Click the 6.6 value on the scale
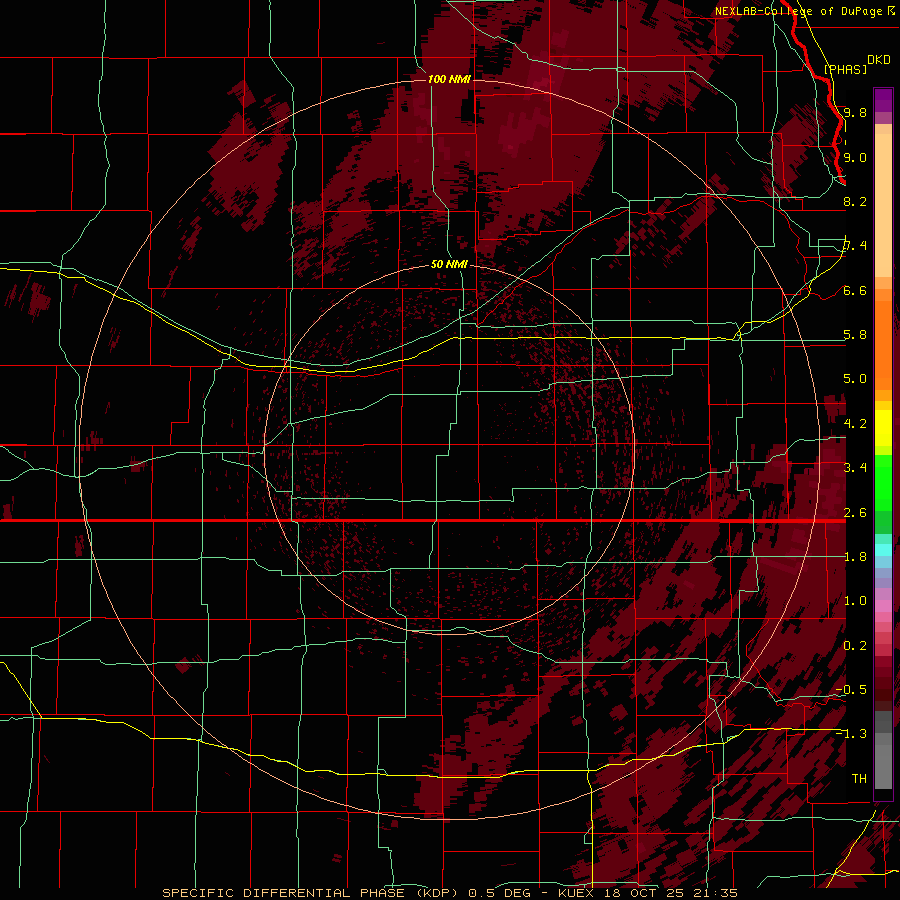 tap(855, 290)
